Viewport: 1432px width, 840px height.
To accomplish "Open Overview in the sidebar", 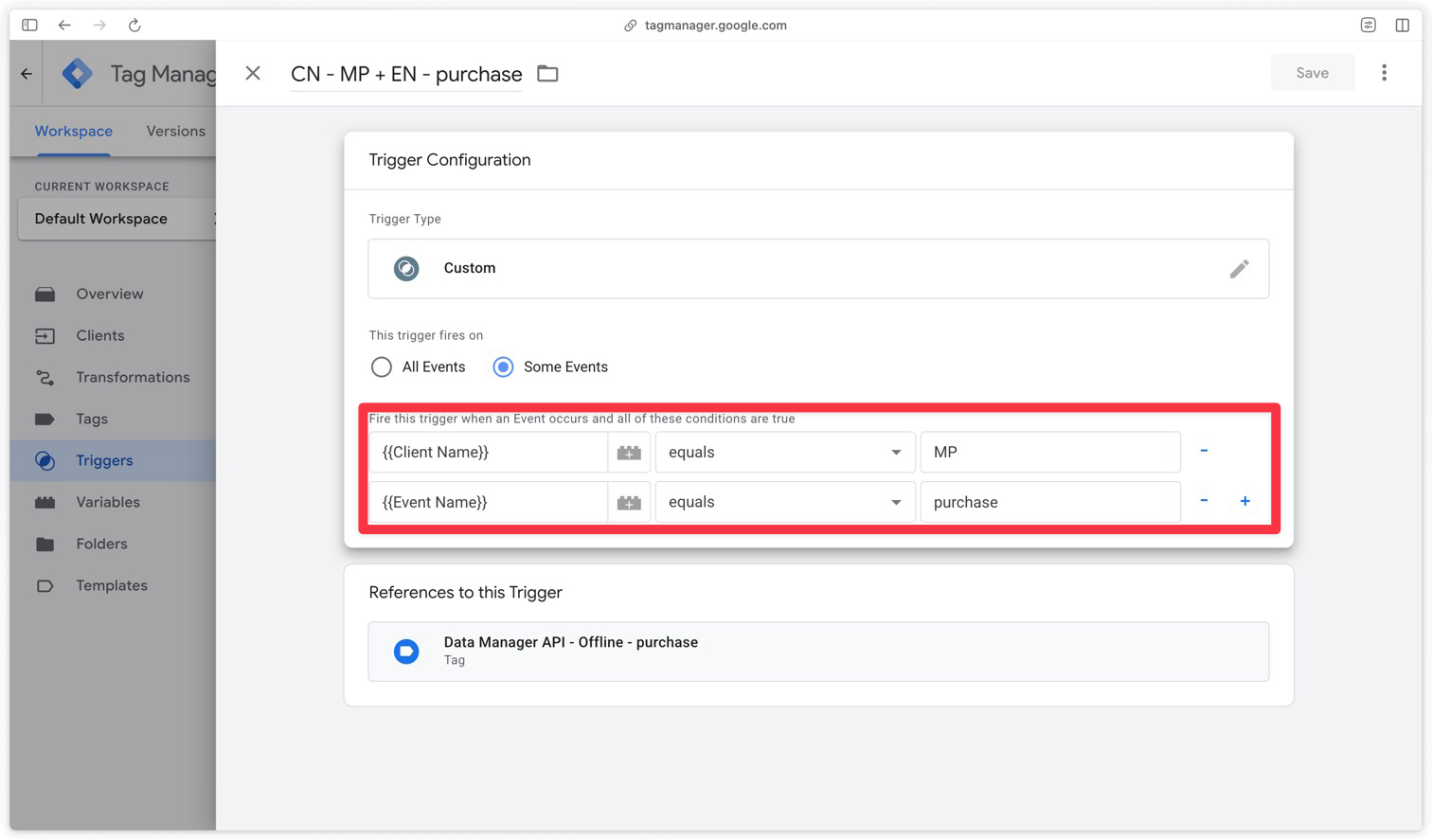I will (x=110, y=295).
